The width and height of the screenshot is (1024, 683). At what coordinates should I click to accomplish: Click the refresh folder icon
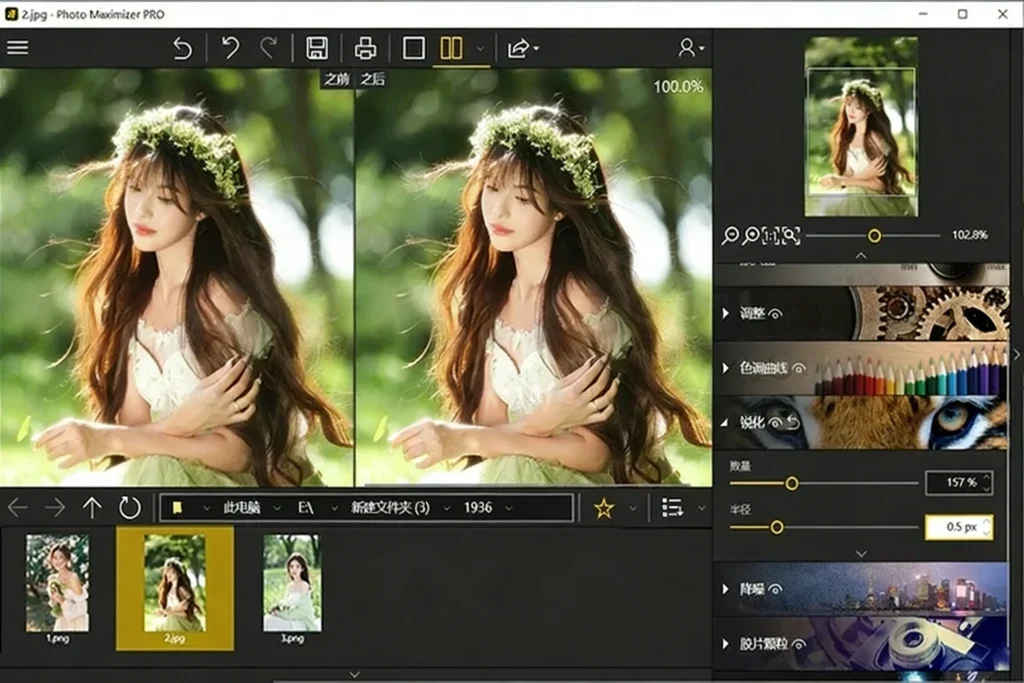(130, 508)
